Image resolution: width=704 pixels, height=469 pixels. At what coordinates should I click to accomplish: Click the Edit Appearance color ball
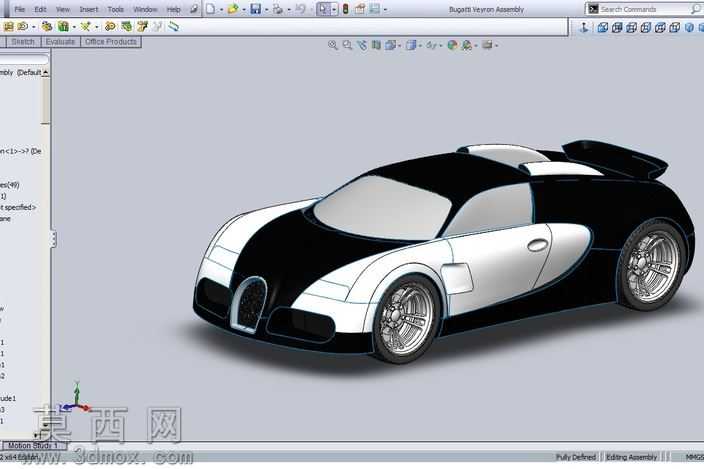(452, 45)
